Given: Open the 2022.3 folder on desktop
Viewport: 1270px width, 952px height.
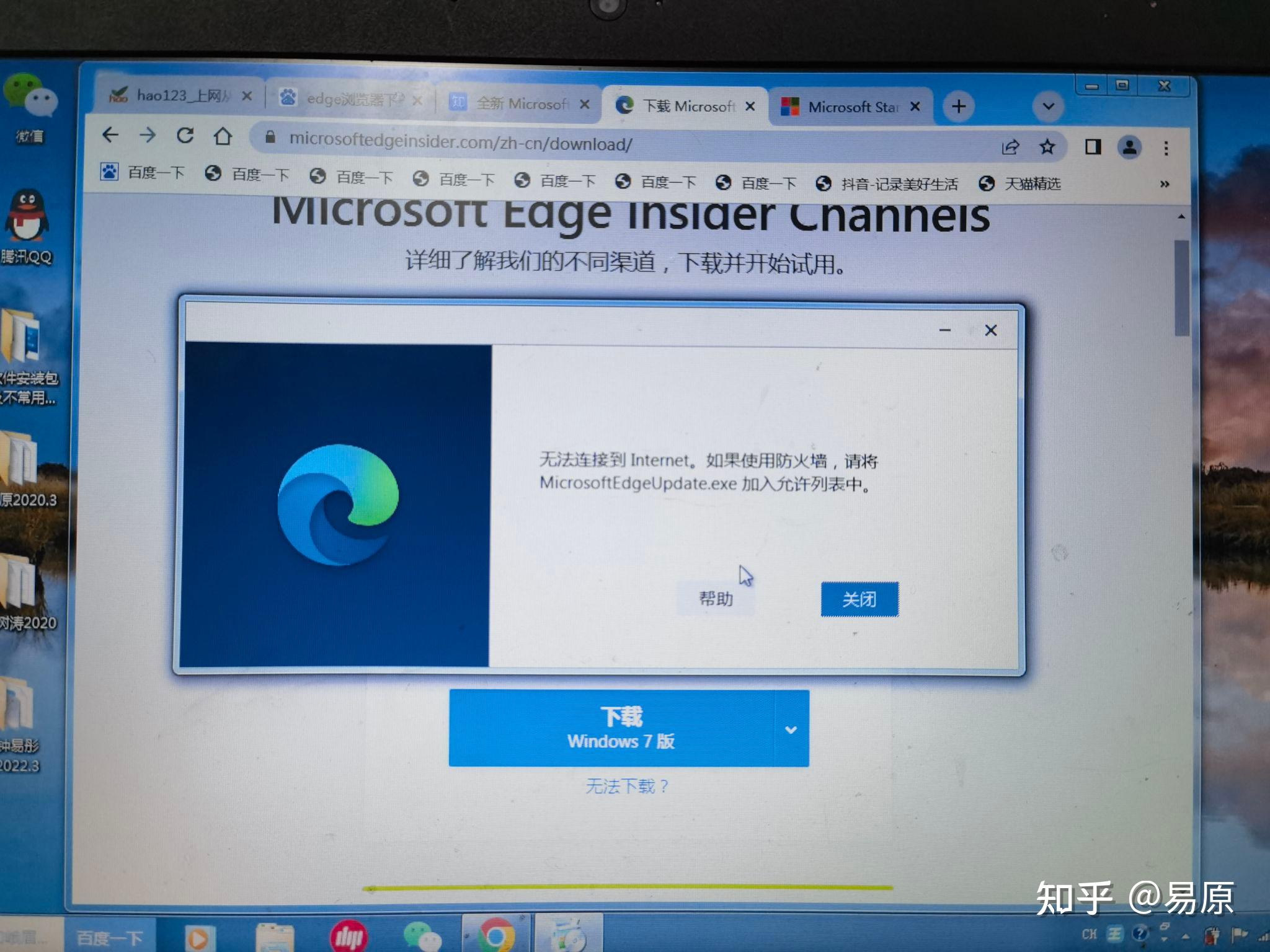Looking at the screenshot, I should coord(20,724).
